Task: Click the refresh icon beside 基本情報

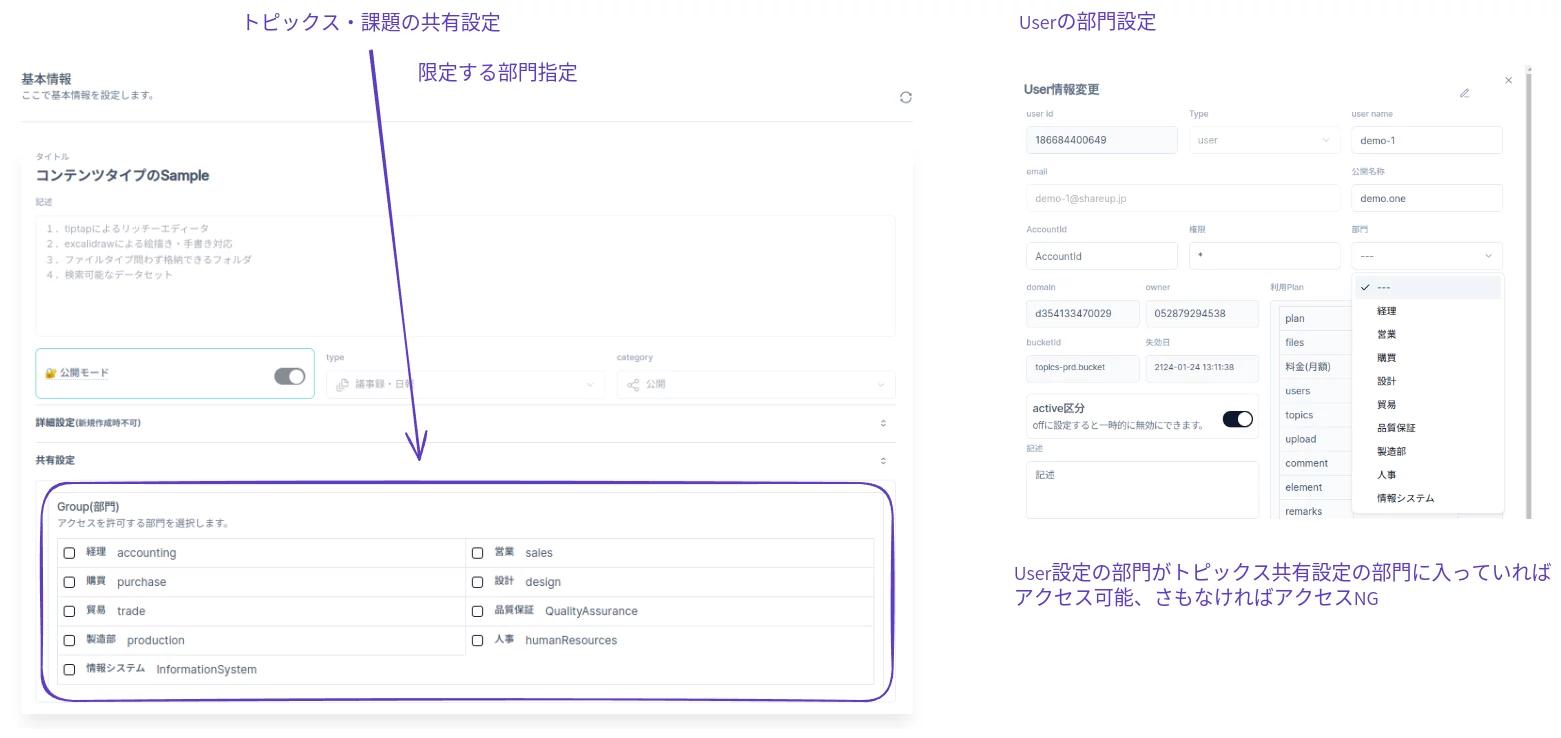Action: point(905,97)
